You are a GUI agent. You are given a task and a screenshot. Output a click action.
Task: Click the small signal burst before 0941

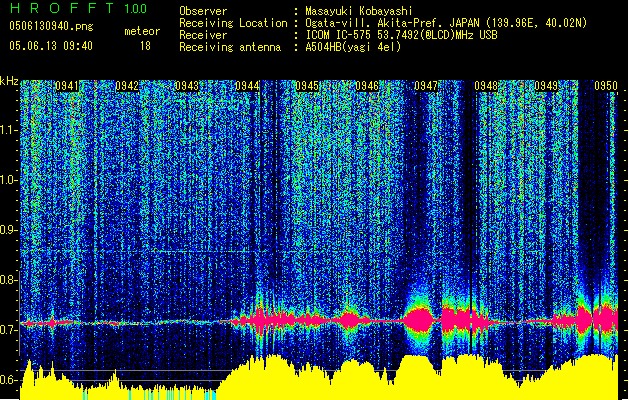point(52,322)
